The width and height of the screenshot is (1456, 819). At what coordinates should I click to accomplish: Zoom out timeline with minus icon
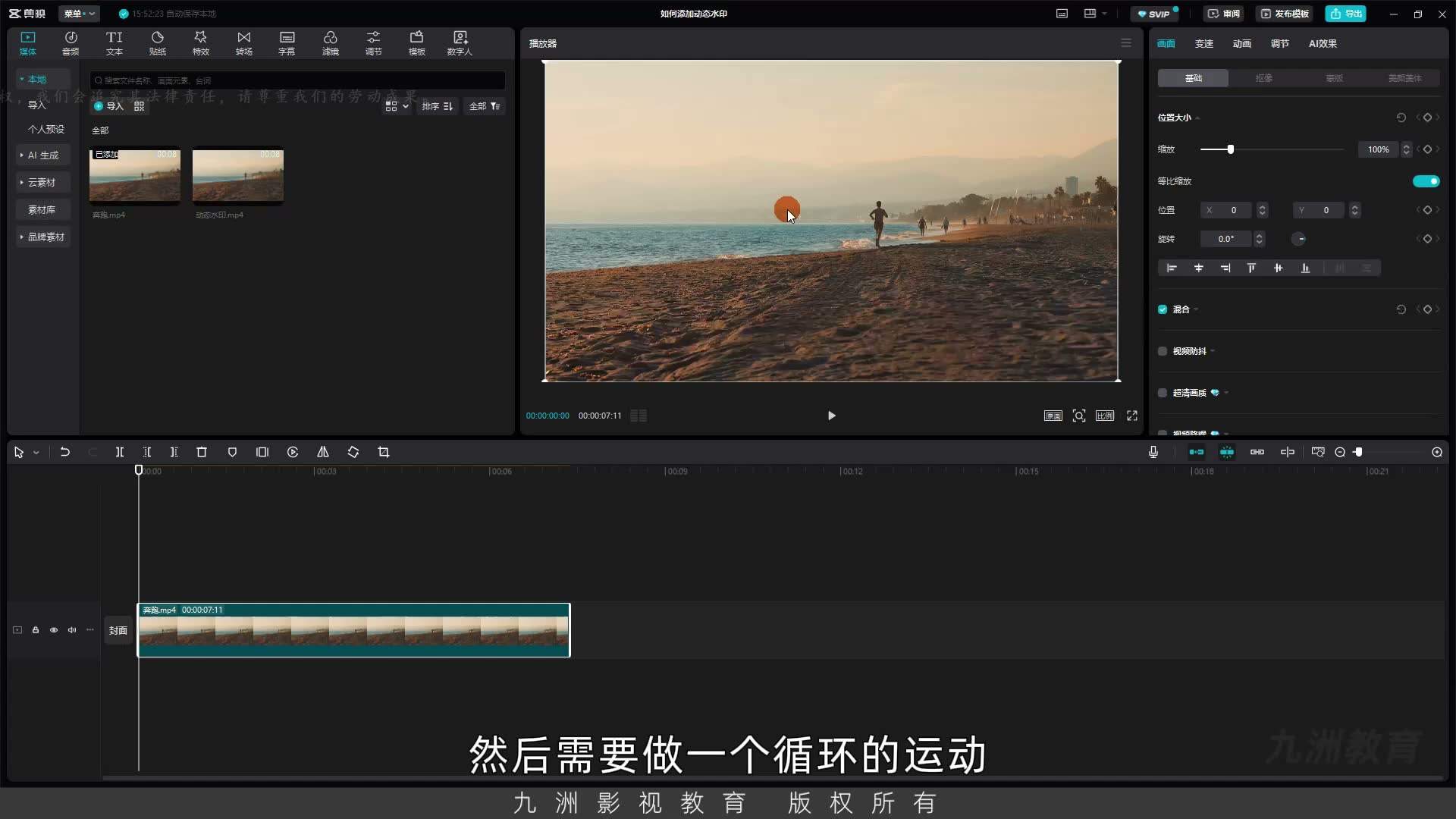point(1340,452)
